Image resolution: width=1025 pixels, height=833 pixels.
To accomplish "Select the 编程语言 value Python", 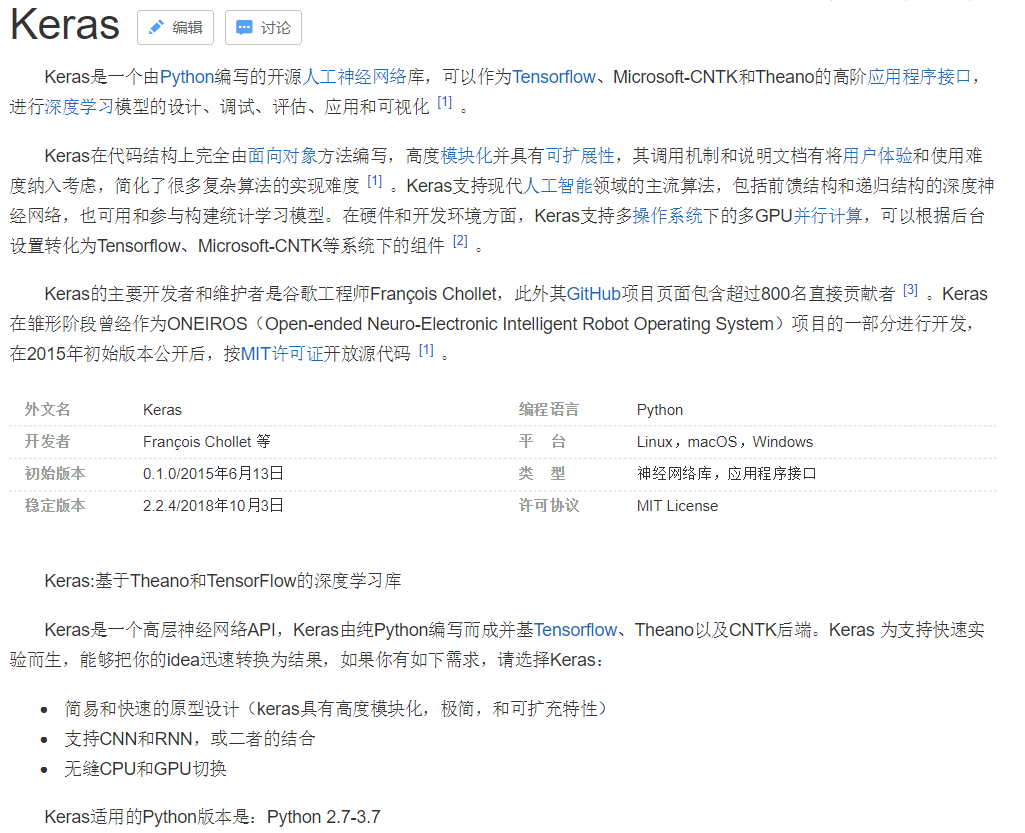I will click(x=660, y=410).
